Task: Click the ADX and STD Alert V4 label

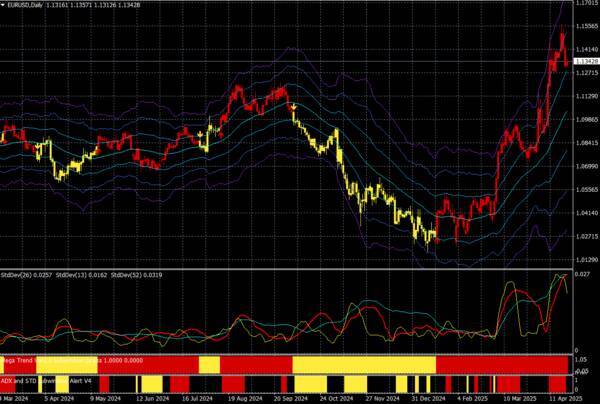Action: tap(50, 380)
